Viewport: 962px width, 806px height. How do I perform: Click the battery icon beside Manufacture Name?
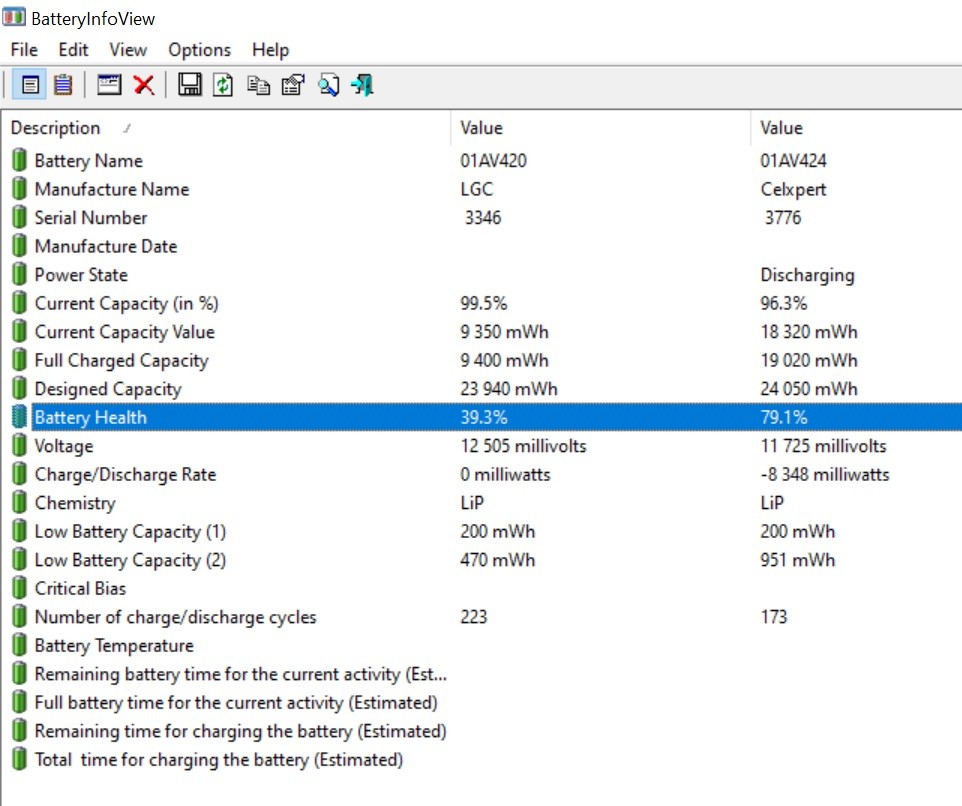pyautogui.click(x=20, y=189)
